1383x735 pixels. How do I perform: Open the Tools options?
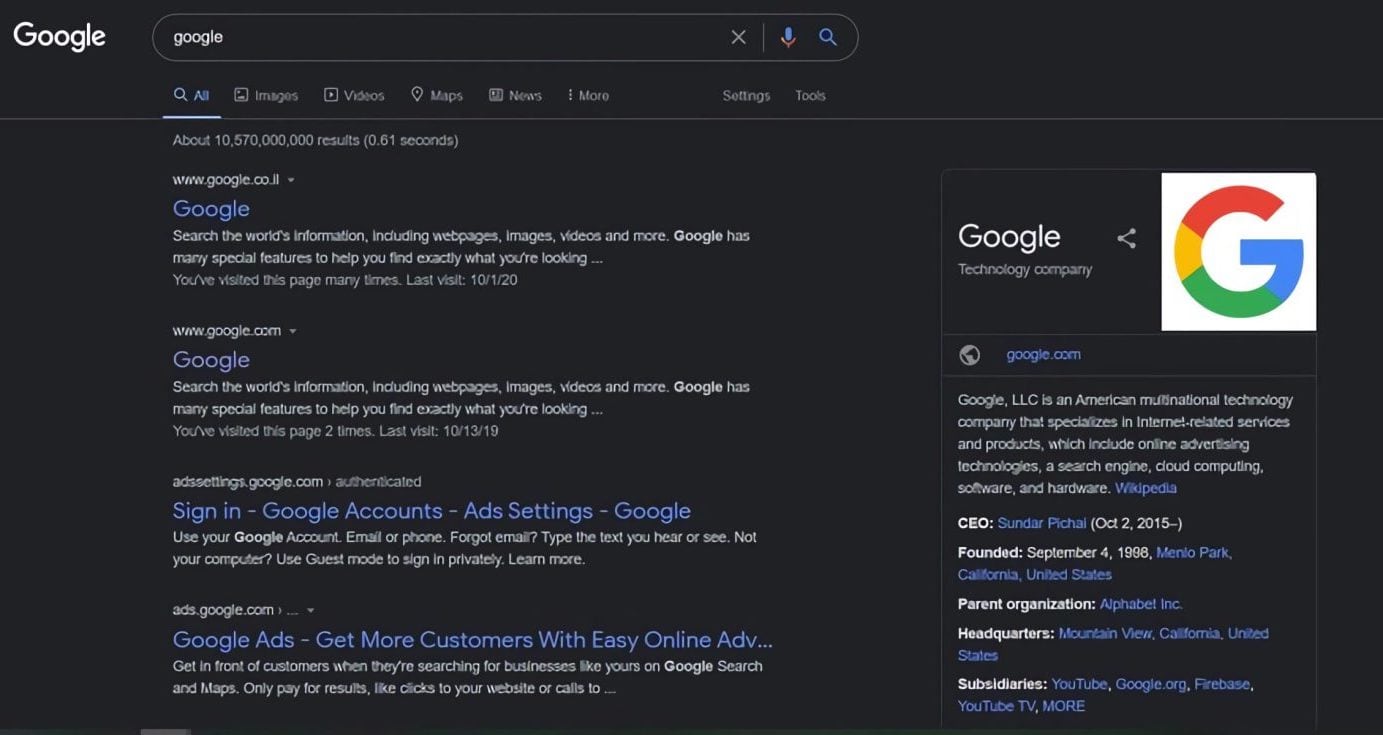tap(810, 96)
